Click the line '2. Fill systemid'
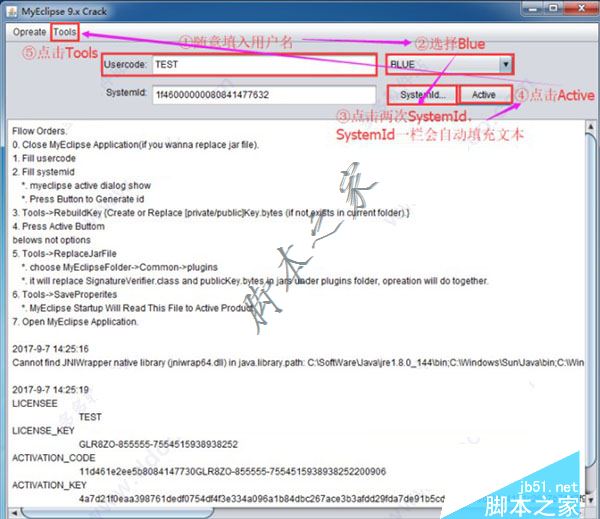 [x=43, y=172]
